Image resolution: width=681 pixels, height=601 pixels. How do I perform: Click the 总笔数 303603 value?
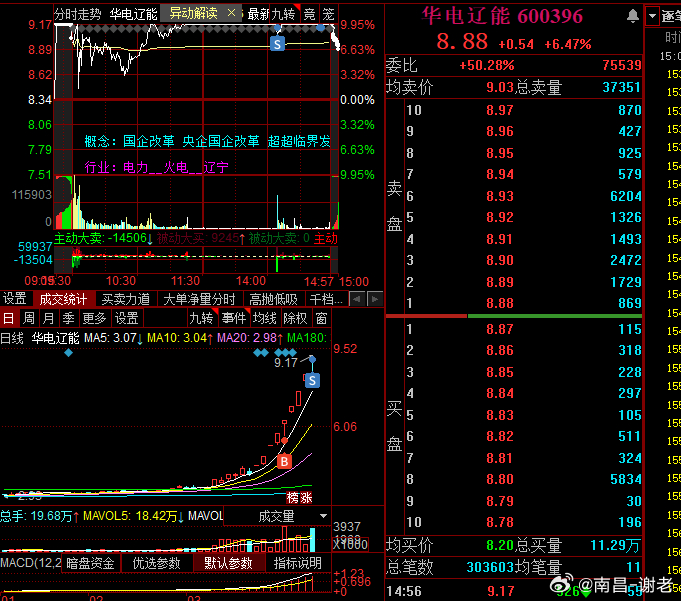[x=490, y=567]
